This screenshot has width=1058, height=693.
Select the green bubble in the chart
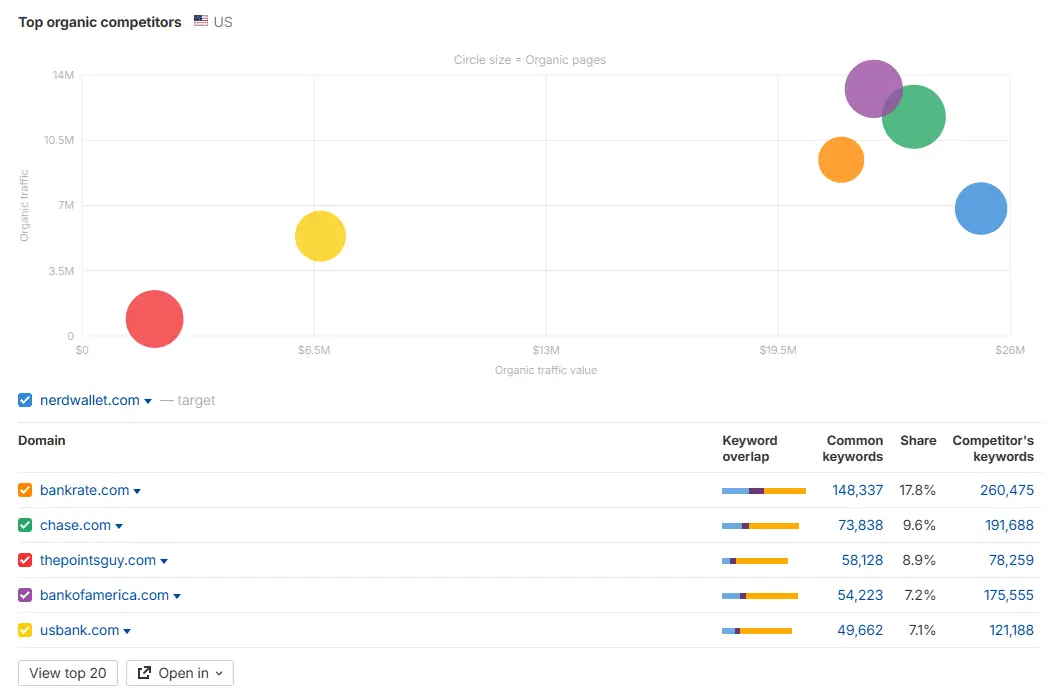coord(916,118)
